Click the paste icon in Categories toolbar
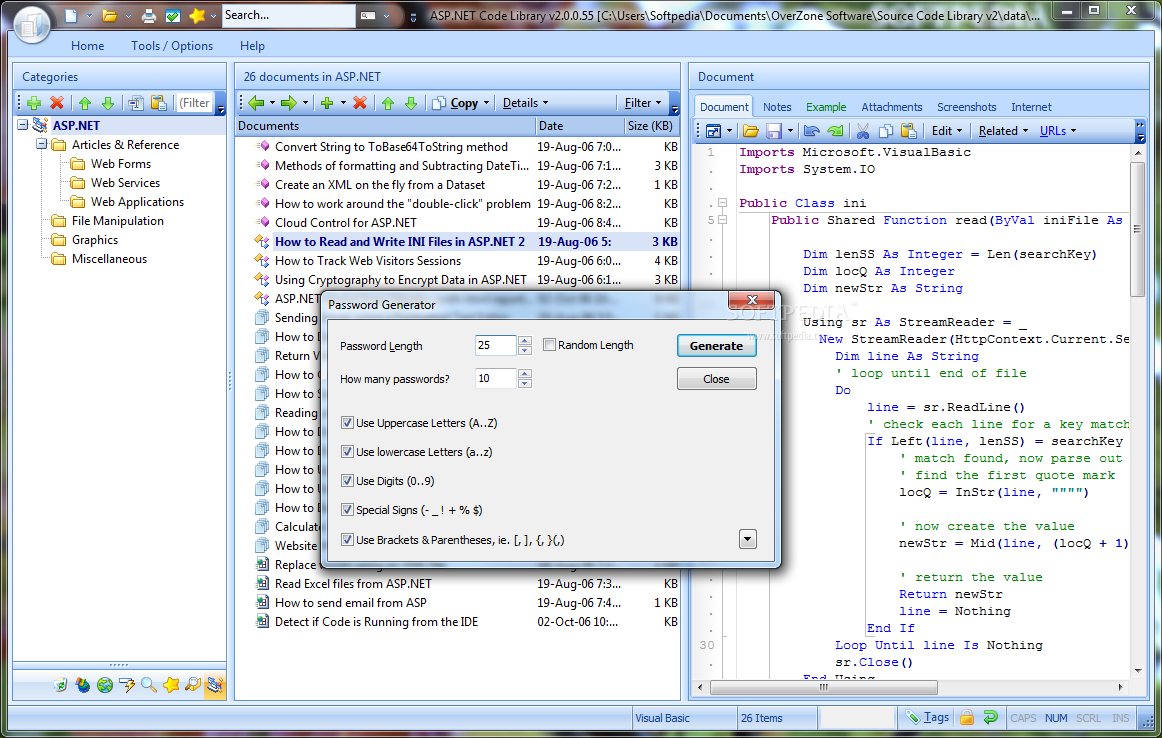The image size is (1162, 738). pos(159,103)
